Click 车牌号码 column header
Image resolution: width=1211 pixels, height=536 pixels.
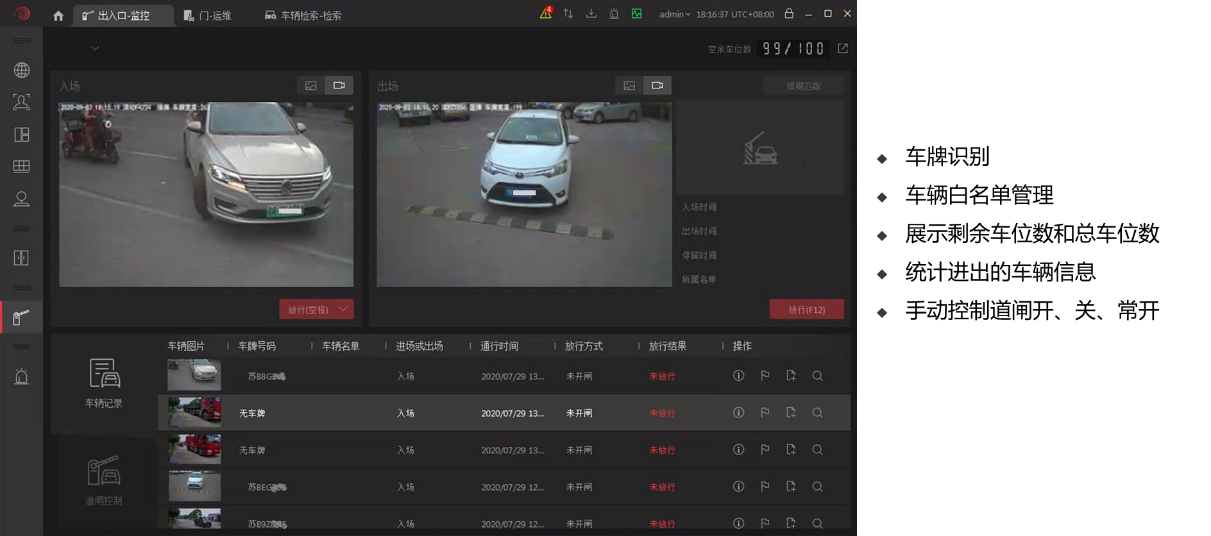coord(257,346)
